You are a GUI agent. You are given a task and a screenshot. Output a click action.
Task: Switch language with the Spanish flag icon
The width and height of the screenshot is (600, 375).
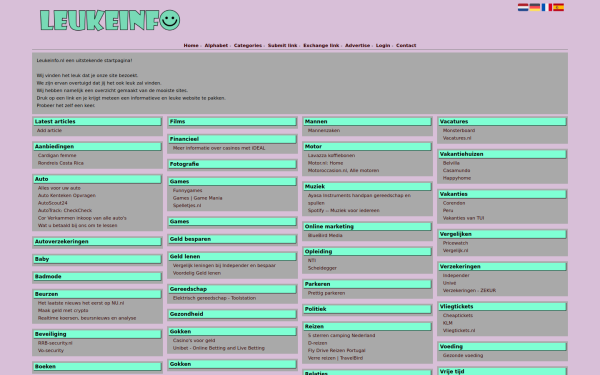coord(559,7)
